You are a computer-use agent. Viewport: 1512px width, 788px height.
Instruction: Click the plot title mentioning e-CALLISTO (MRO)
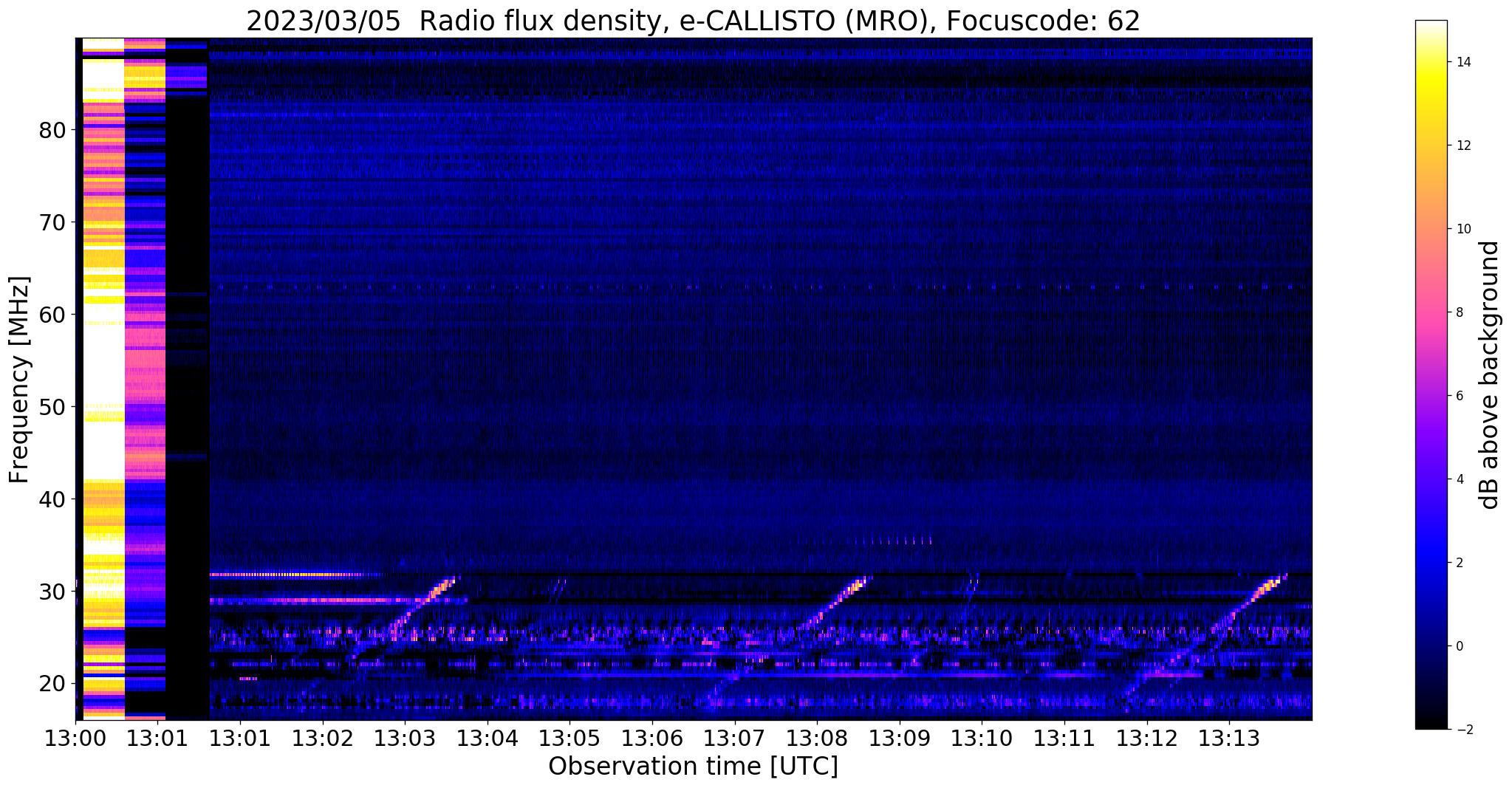693,21
